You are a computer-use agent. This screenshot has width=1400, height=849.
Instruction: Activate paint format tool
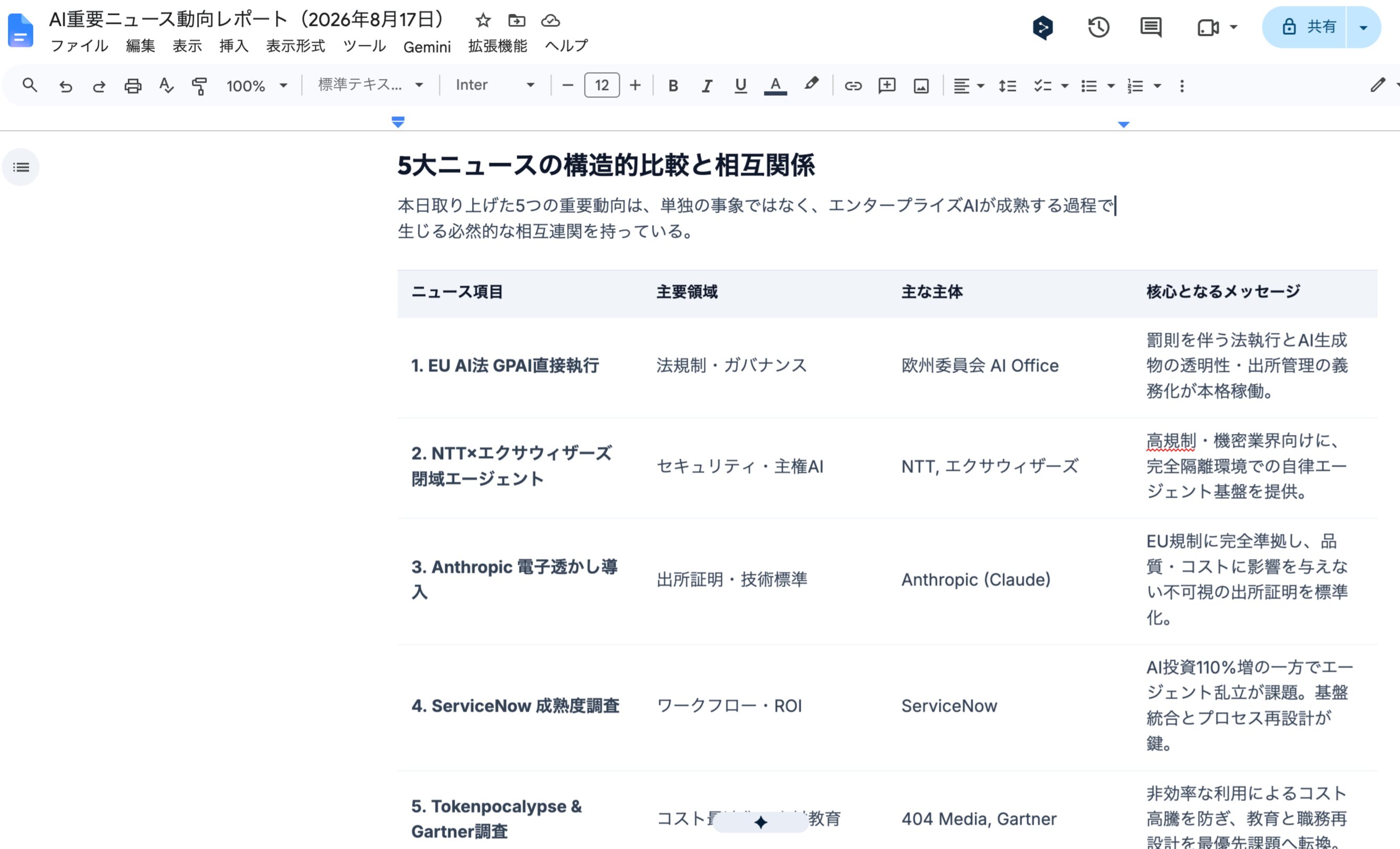(199, 86)
